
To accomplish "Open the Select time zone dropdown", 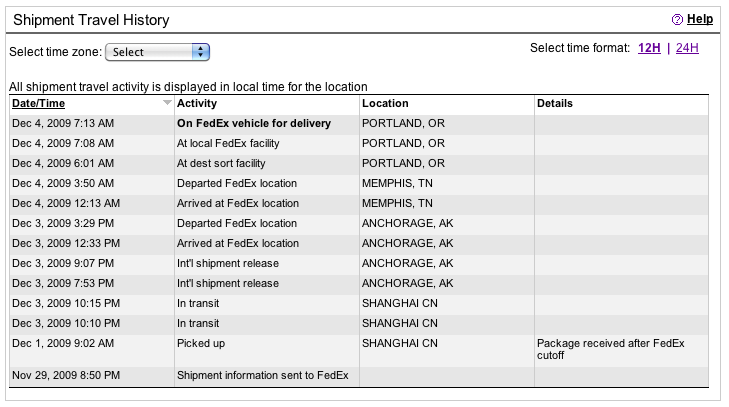I will click(157, 52).
